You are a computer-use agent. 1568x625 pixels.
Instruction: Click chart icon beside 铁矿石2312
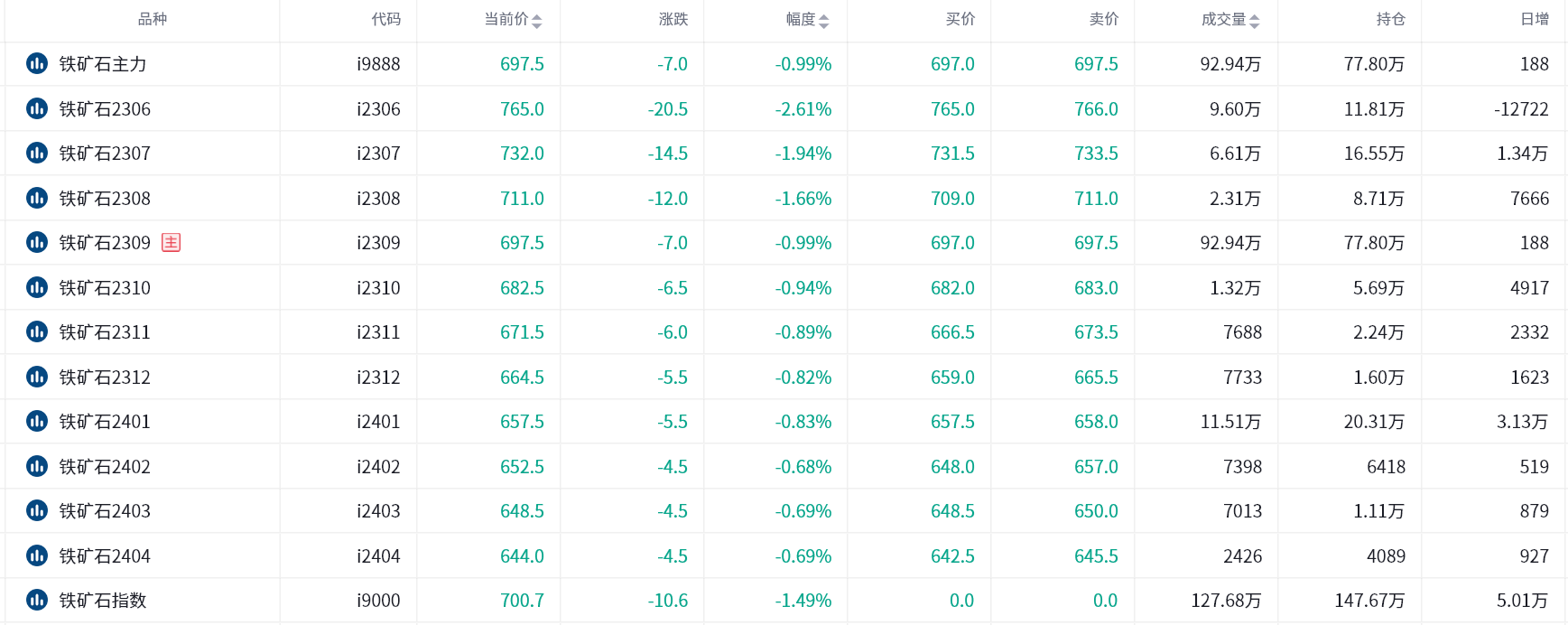pyautogui.click(x=37, y=378)
